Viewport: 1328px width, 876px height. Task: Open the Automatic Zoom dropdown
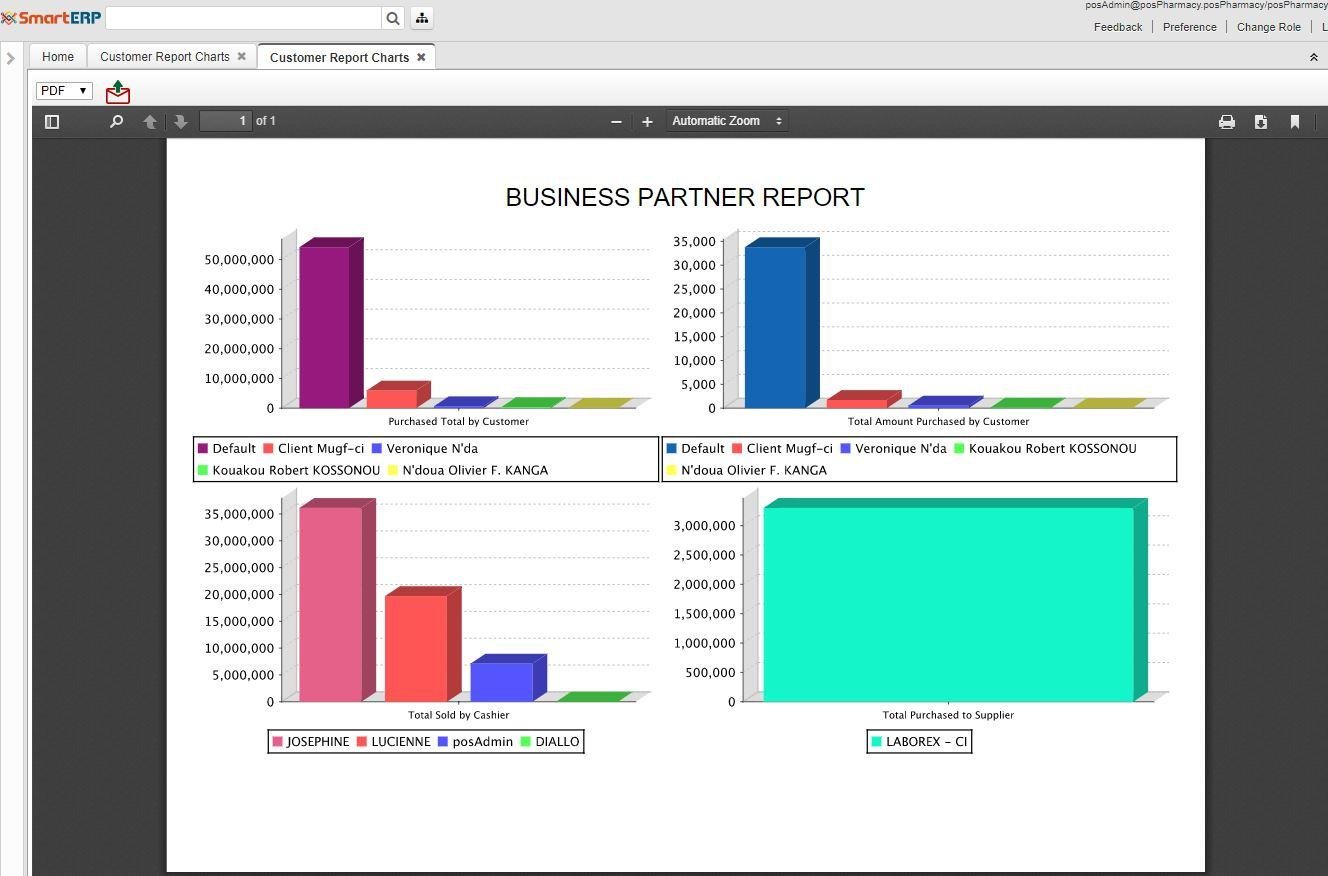(x=727, y=120)
